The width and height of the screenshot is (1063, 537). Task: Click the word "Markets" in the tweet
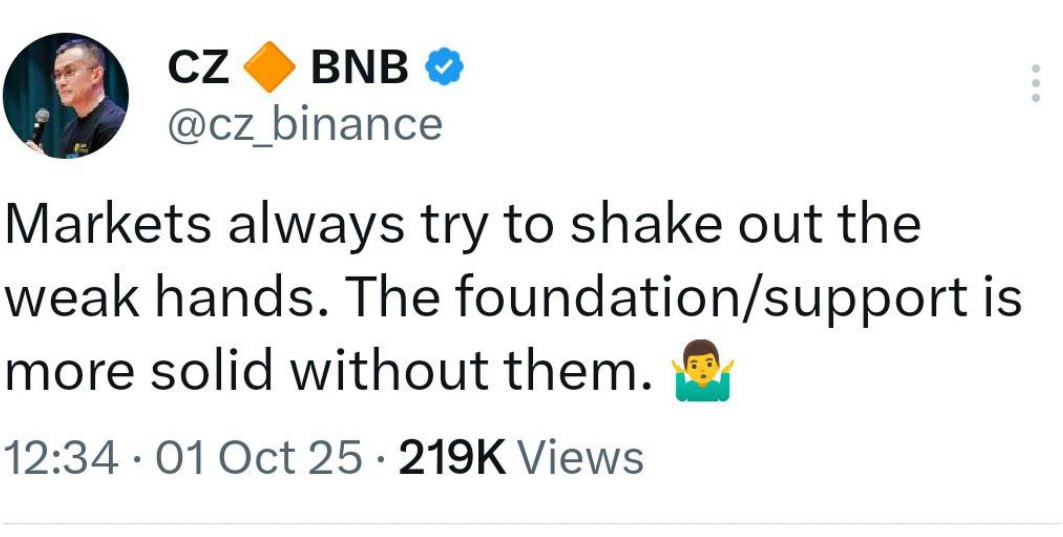tap(108, 225)
